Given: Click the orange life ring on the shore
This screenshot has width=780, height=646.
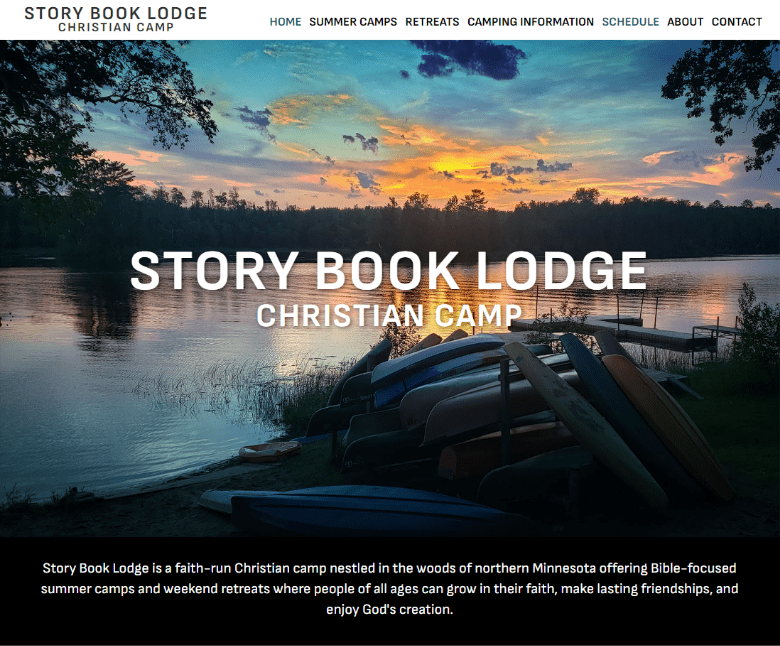Looking at the screenshot, I should (270, 451).
